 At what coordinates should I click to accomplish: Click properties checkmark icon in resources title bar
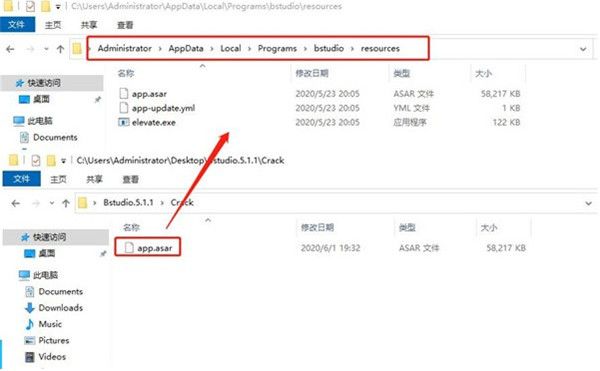click(30, 6)
